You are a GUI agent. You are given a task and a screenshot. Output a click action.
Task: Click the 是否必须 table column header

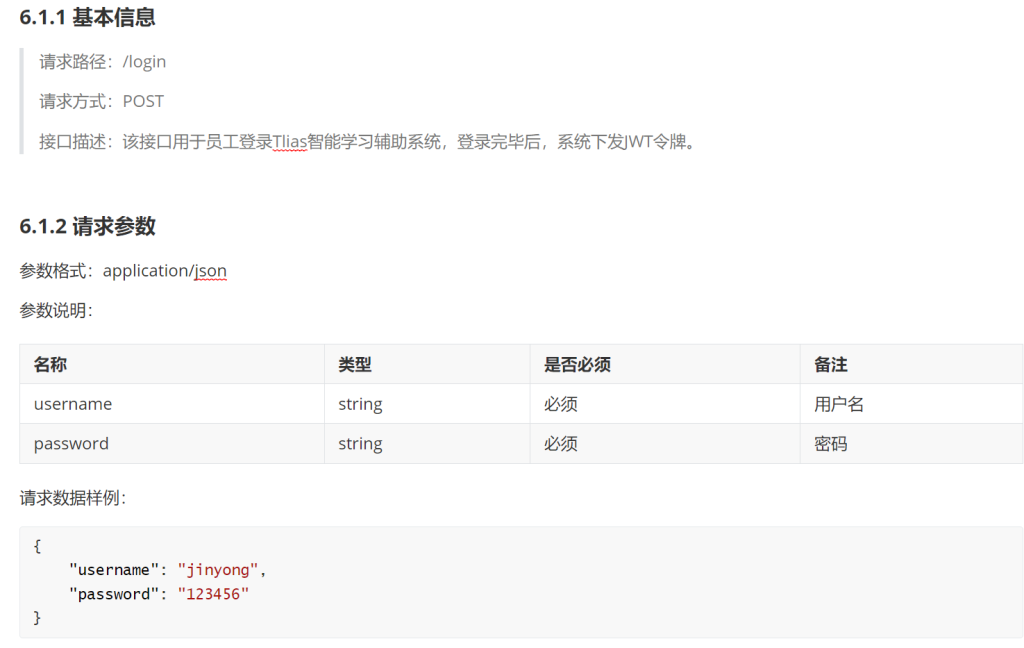pyautogui.click(x=577, y=365)
